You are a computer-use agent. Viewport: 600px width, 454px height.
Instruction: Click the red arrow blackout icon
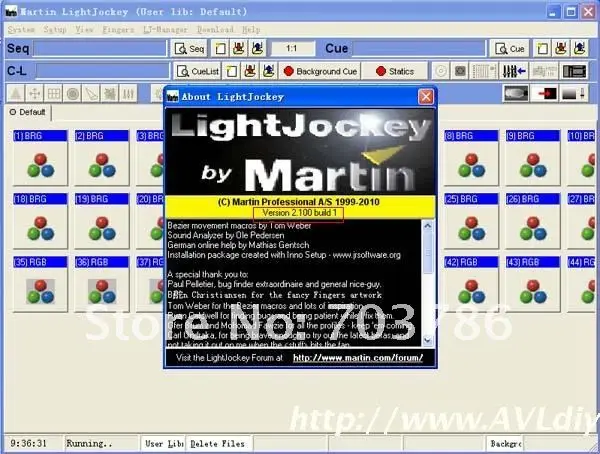545,93
